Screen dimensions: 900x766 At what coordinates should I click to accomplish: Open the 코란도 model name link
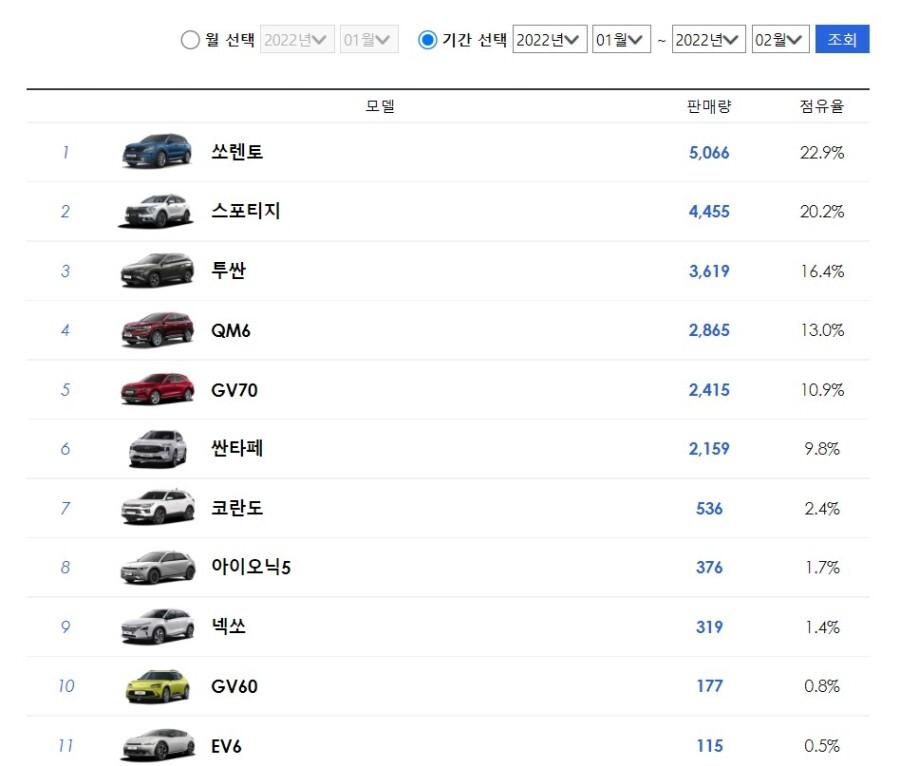point(237,507)
